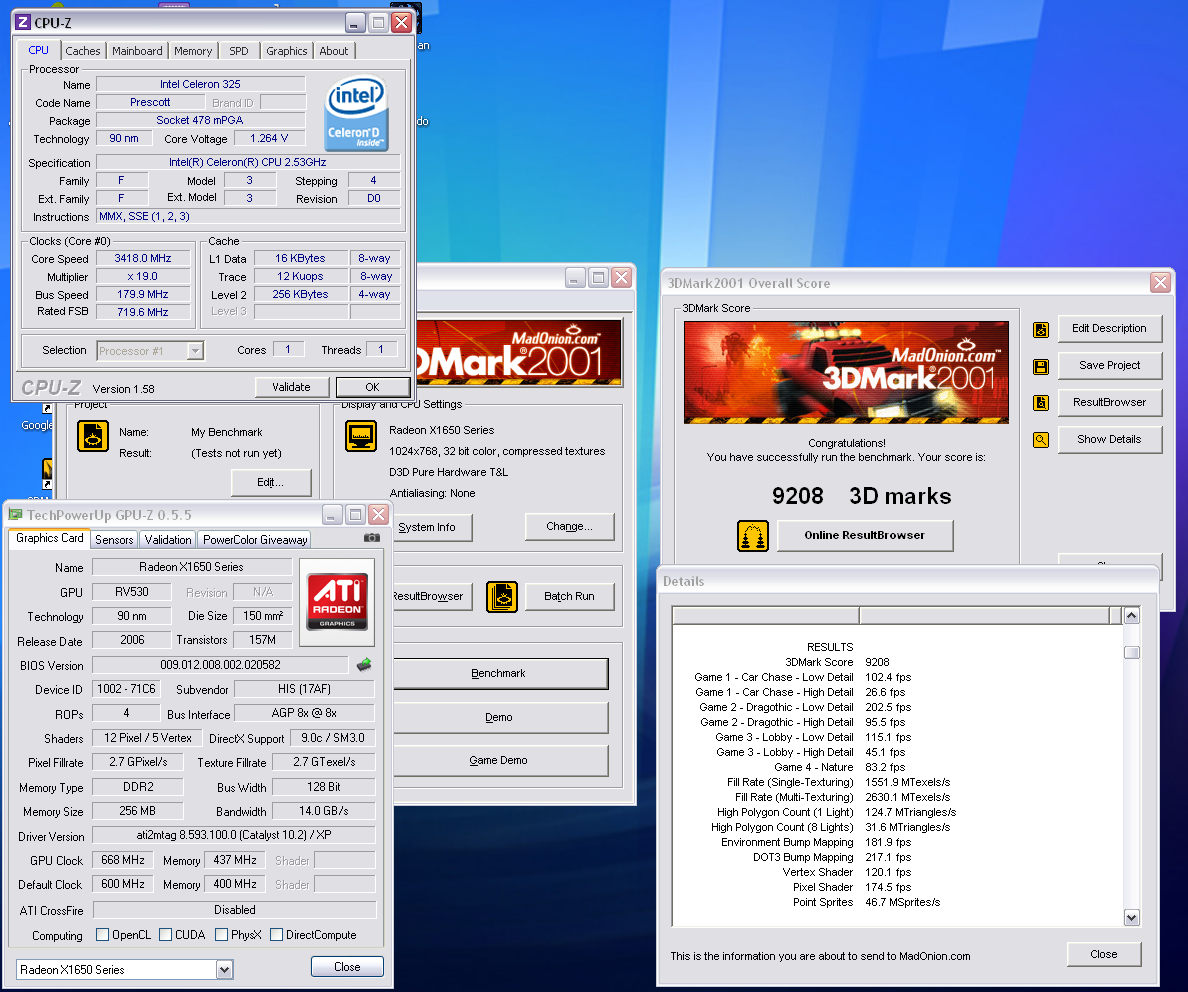Click the BIOS Version field in GPU-Z
The width and height of the screenshot is (1188, 992).
coord(220,665)
